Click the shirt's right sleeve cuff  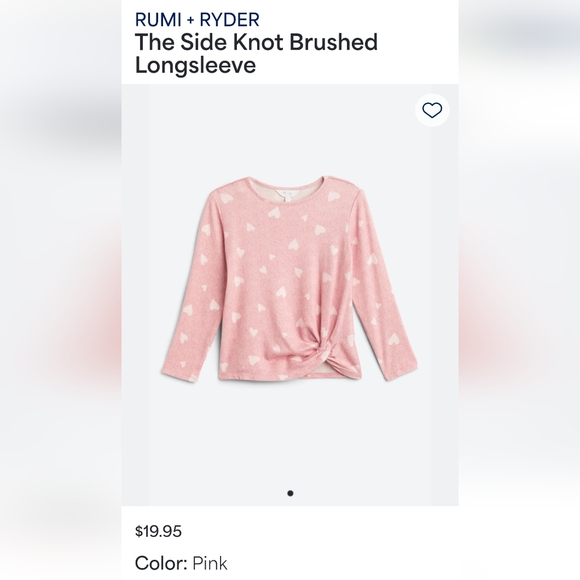click(401, 371)
